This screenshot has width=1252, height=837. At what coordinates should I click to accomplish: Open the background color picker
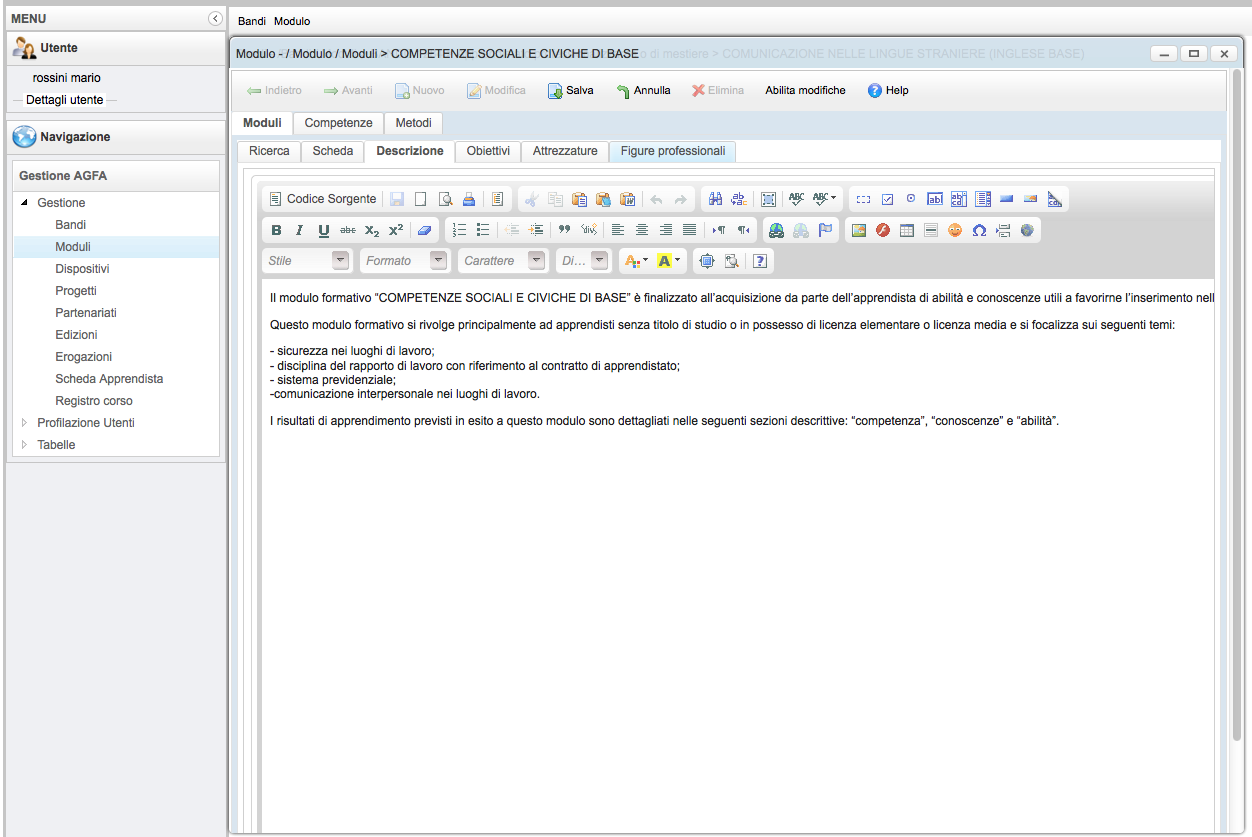[x=669, y=261]
